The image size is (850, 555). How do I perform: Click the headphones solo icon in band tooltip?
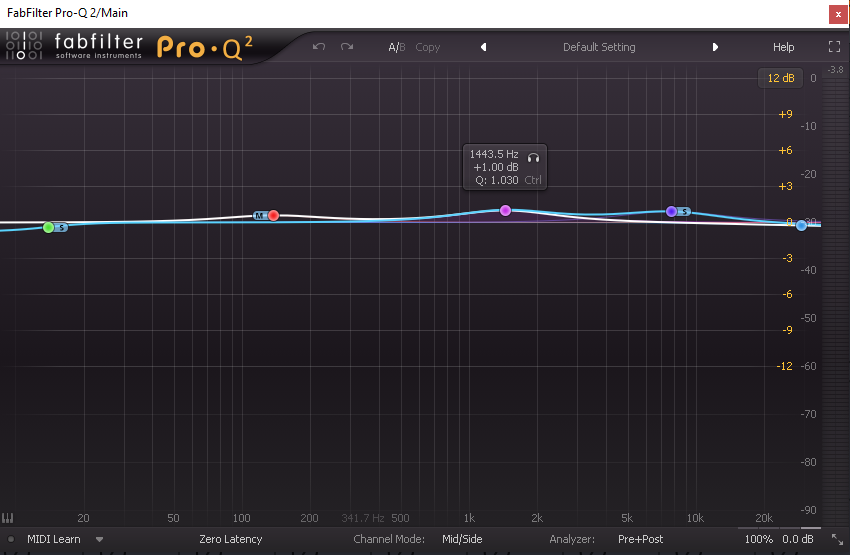(x=533, y=158)
